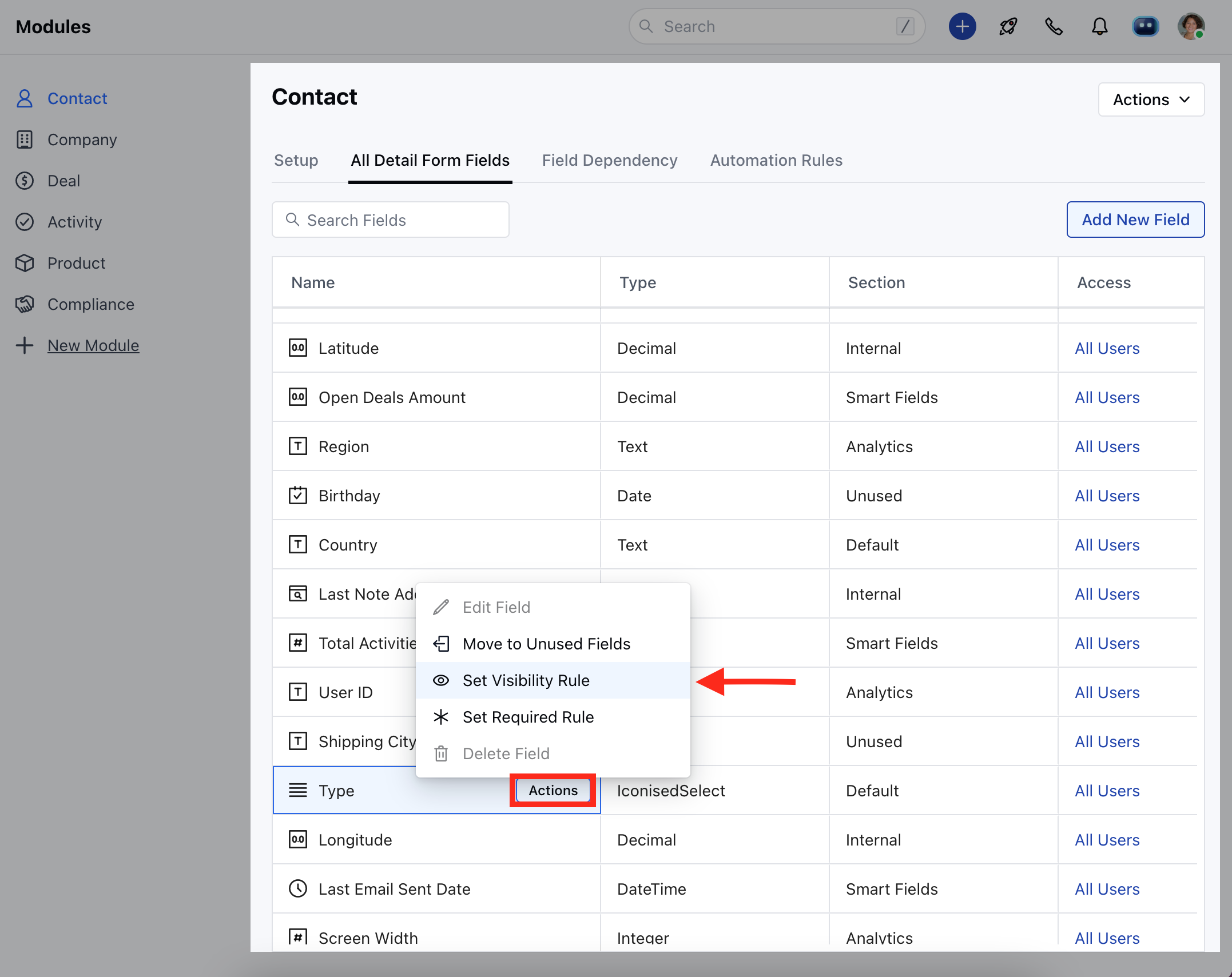Select Set Required Rule menu item

tap(528, 717)
